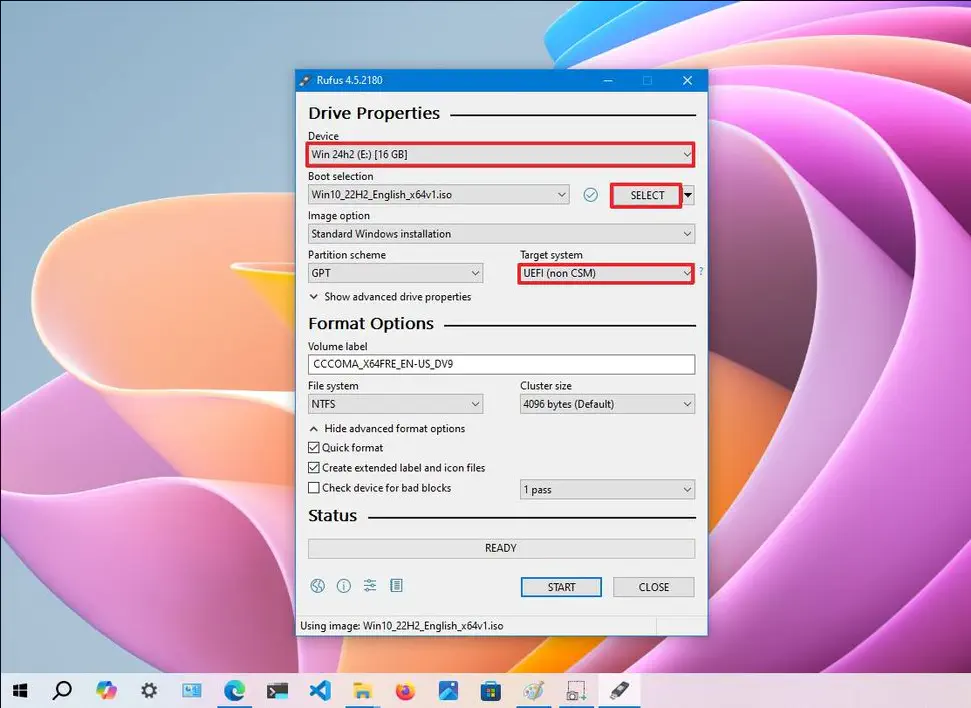Click the CLOSE button
The image size is (971, 708).
[x=653, y=587]
